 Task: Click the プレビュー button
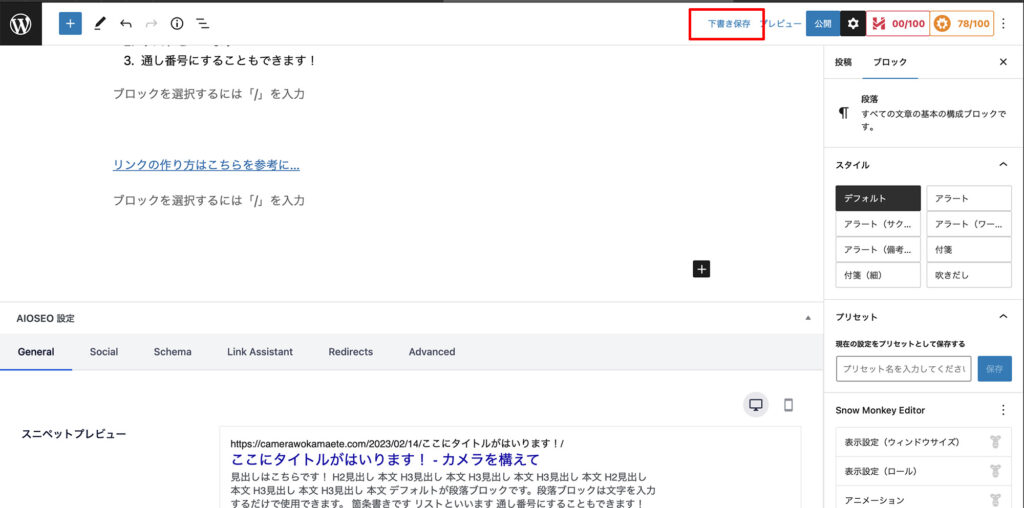(x=782, y=24)
